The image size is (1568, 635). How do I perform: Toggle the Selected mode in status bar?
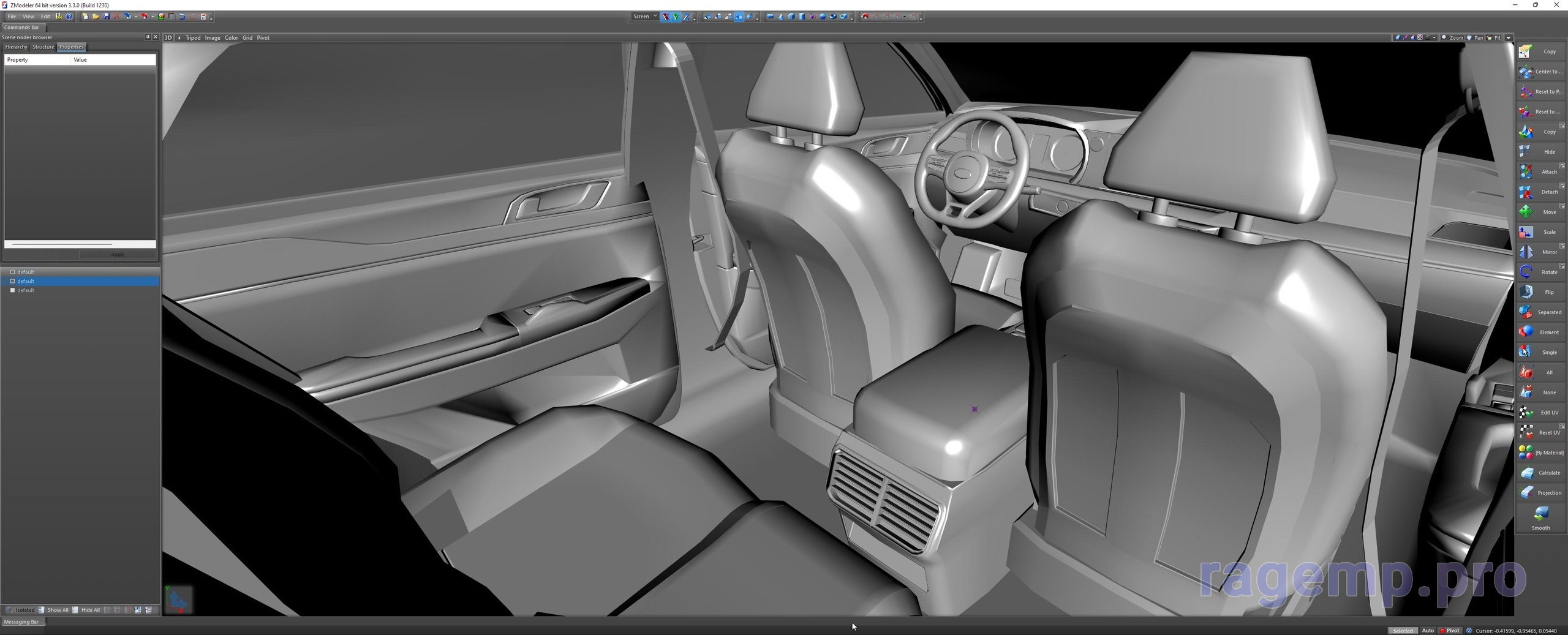[1402, 630]
